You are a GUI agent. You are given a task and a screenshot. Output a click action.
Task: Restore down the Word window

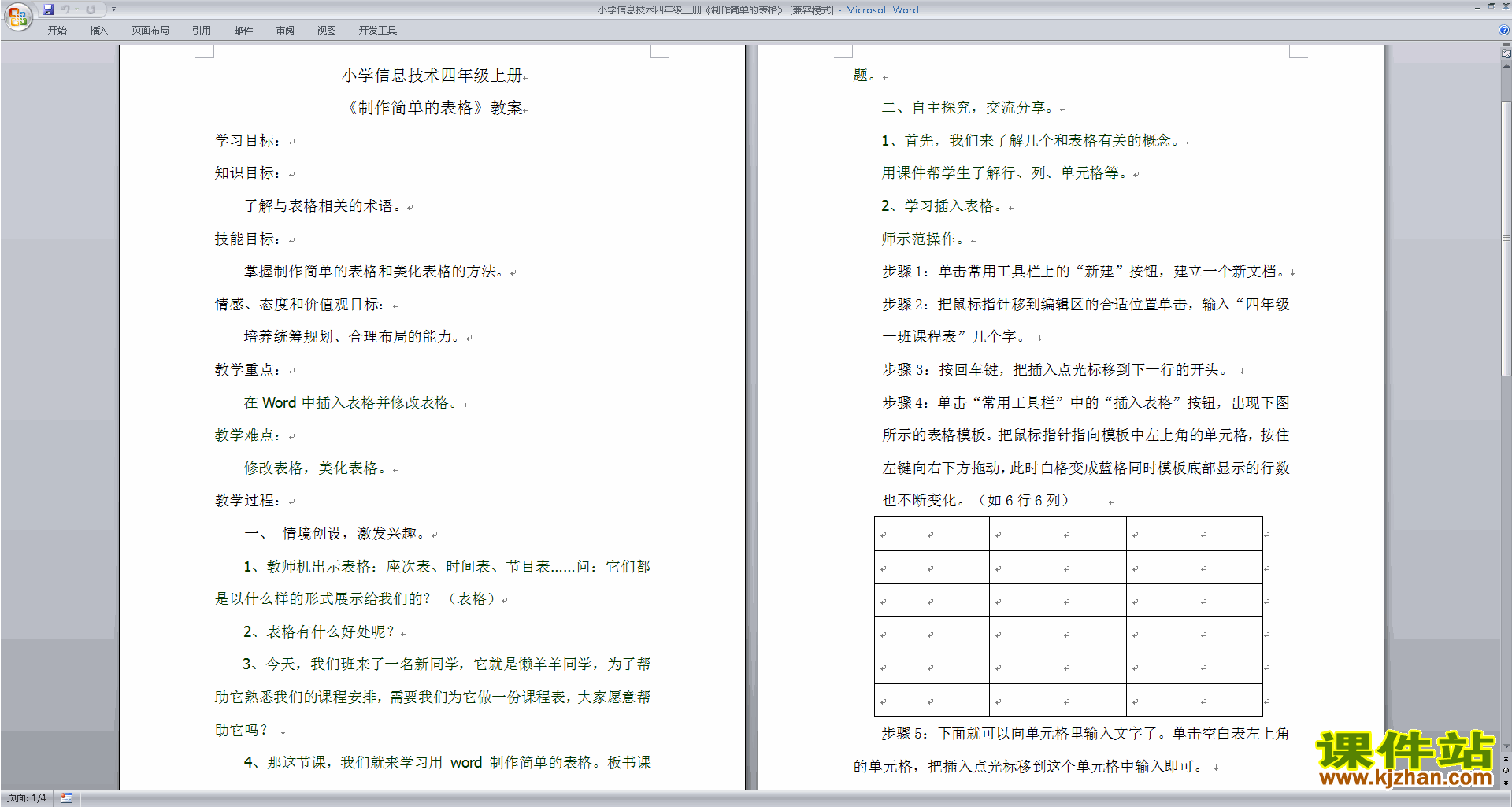[1492, 6]
